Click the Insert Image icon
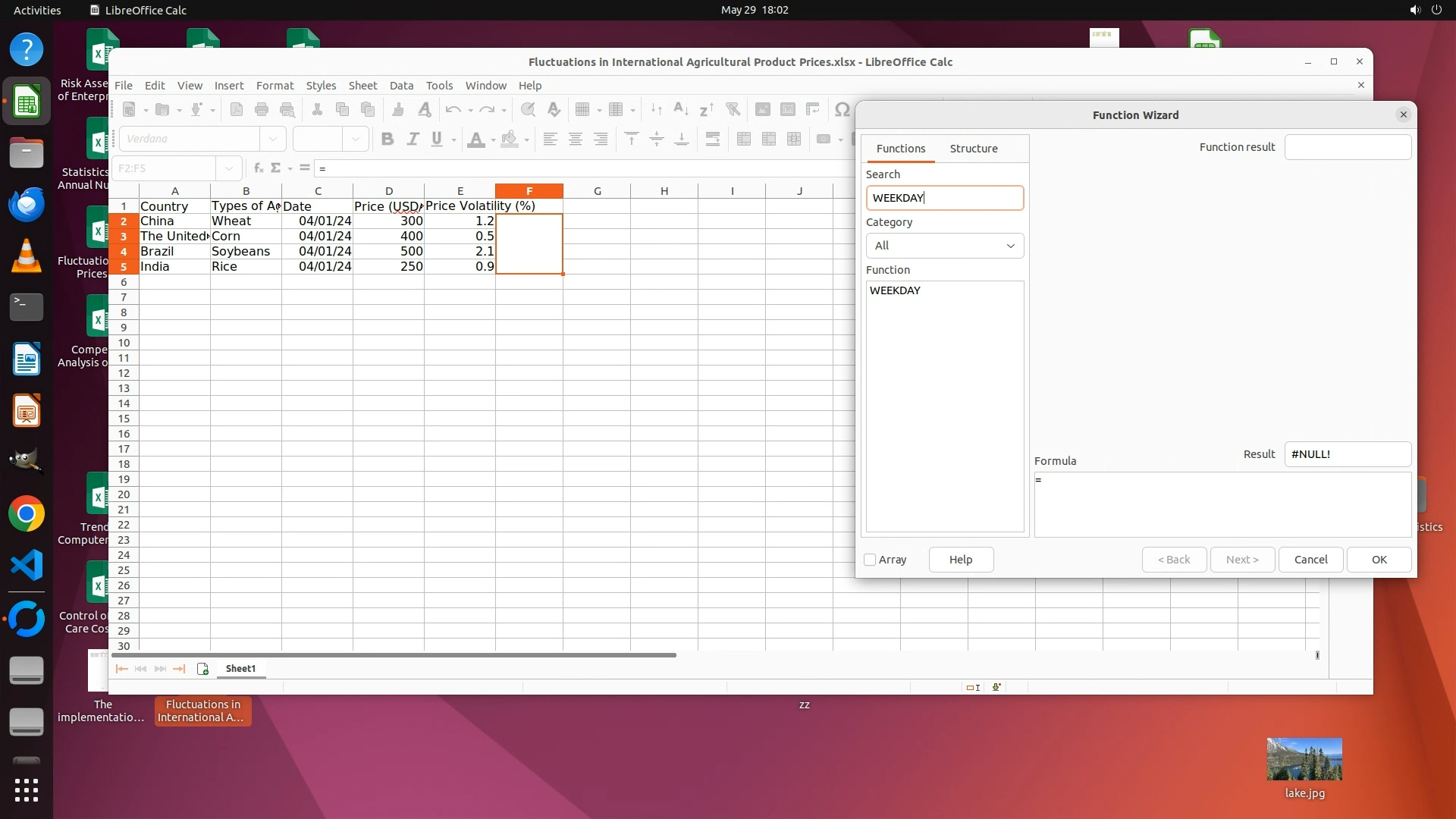The width and height of the screenshot is (1456, 819). [763, 110]
